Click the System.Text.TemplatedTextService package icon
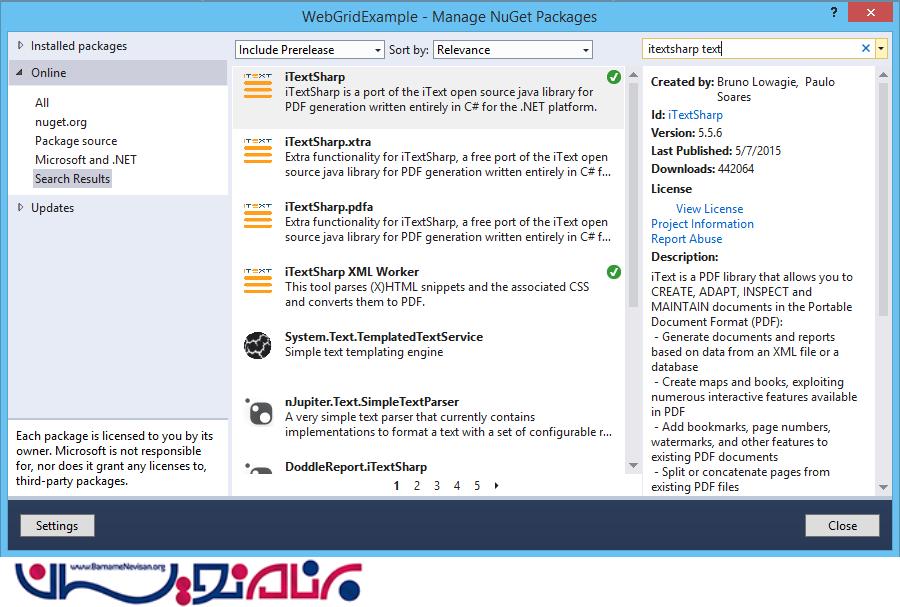This screenshot has height=607, width=900. (258, 346)
